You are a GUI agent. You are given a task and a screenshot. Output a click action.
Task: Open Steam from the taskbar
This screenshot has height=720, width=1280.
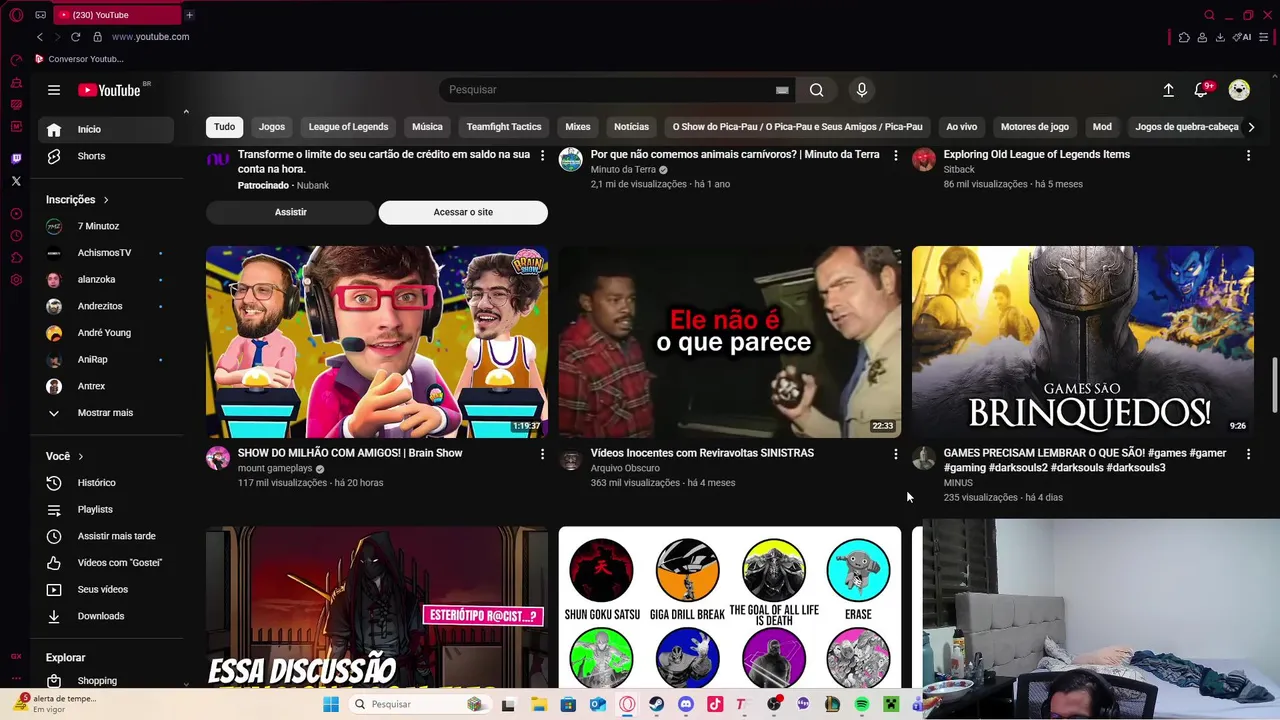coord(656,704)
